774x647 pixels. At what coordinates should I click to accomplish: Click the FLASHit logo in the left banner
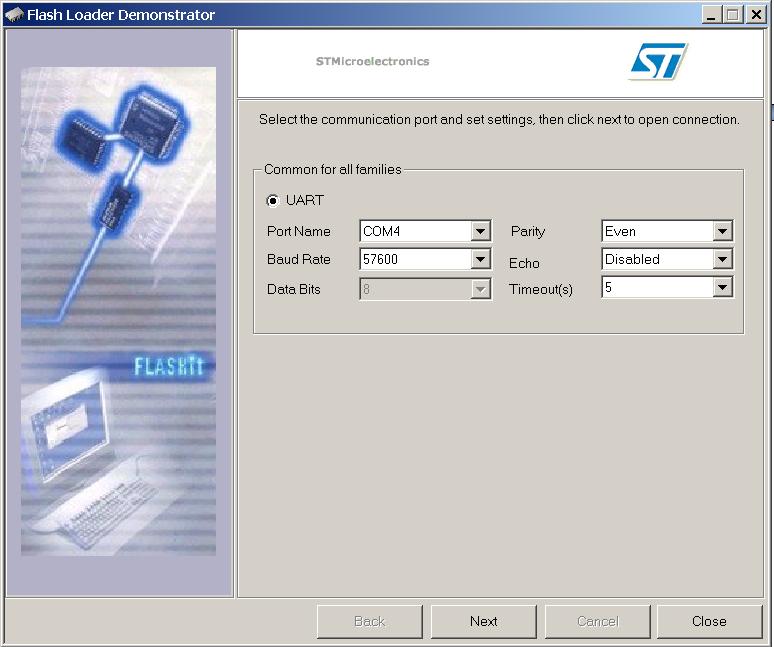point(168,366)
